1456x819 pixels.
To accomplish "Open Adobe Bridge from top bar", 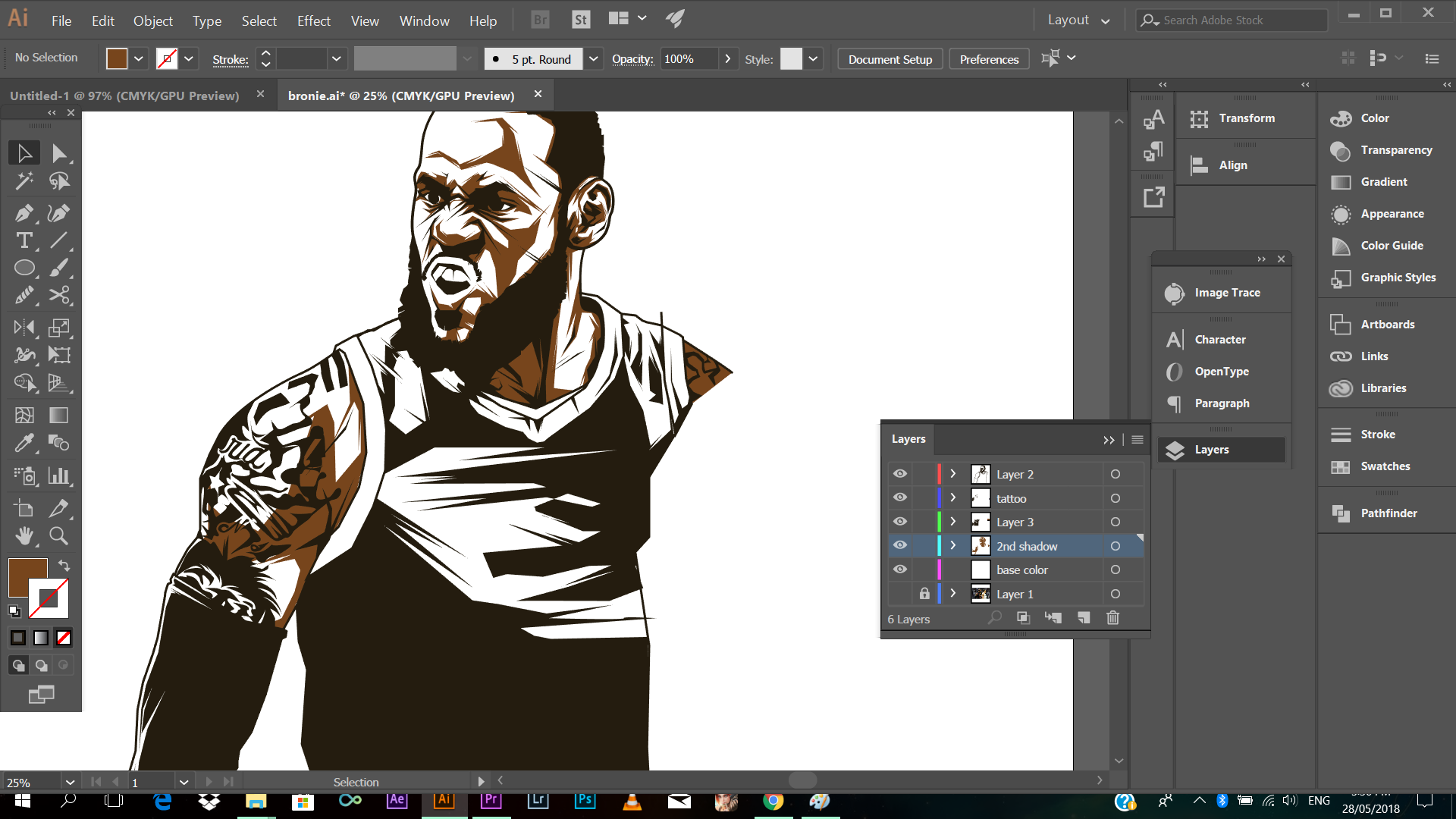I will pos(540,20).
